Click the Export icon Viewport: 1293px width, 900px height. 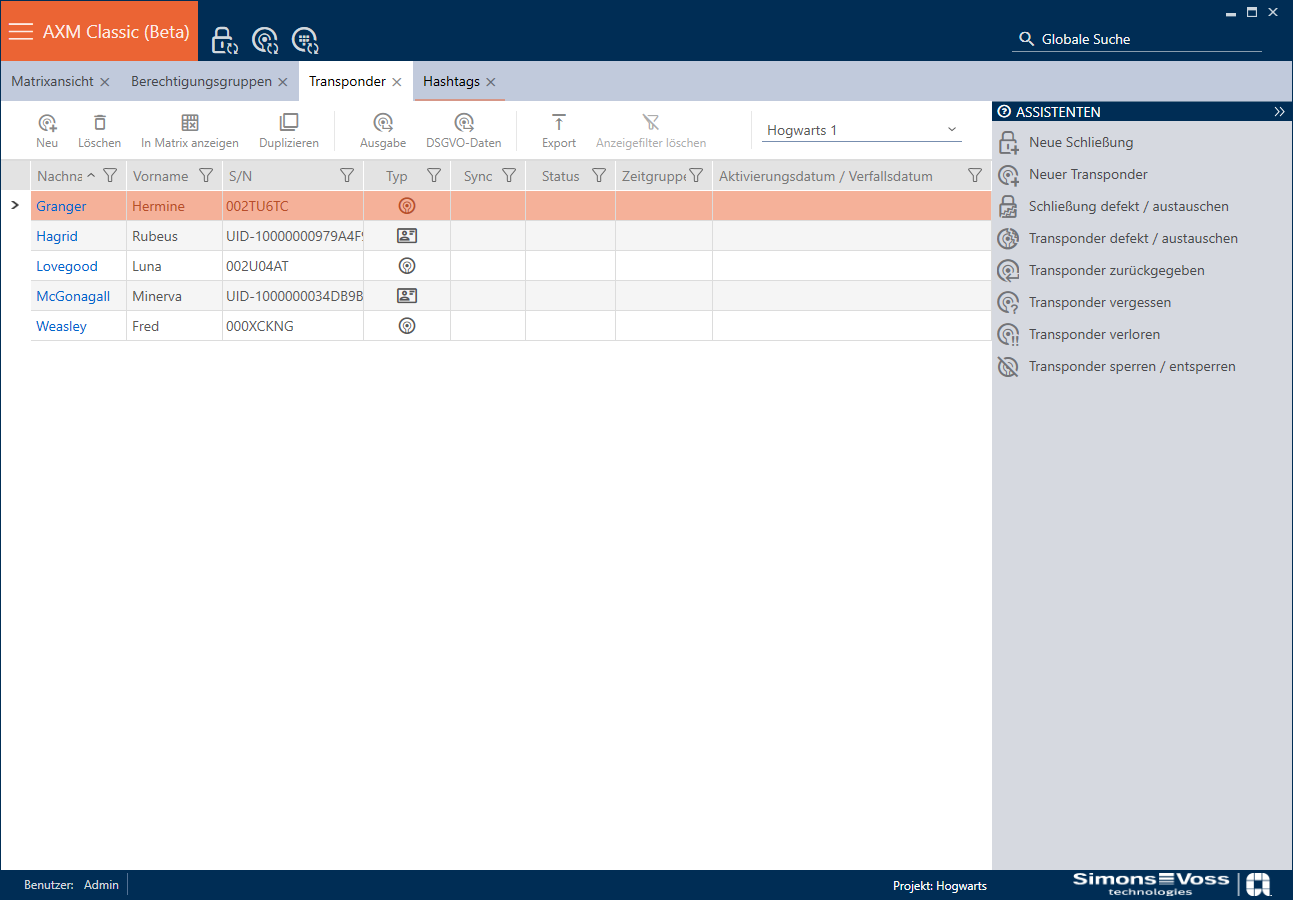(559, 123)
